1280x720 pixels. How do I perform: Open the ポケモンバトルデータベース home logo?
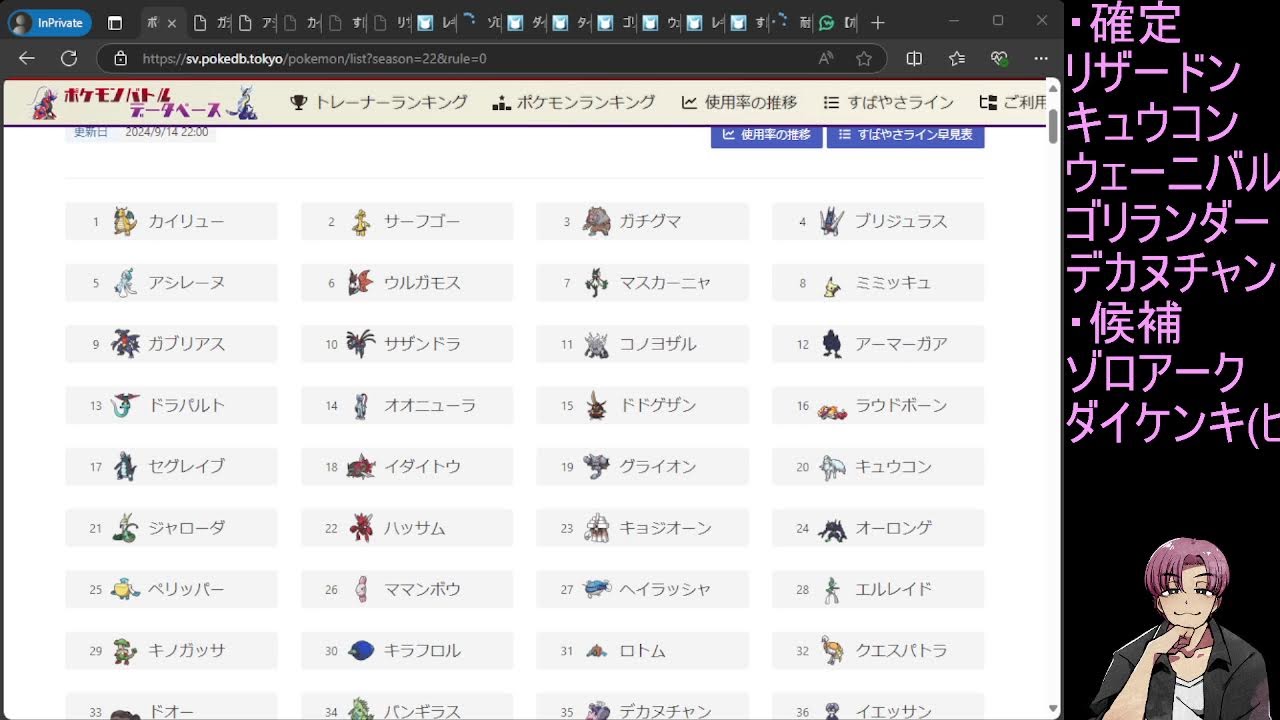(143, 102)
